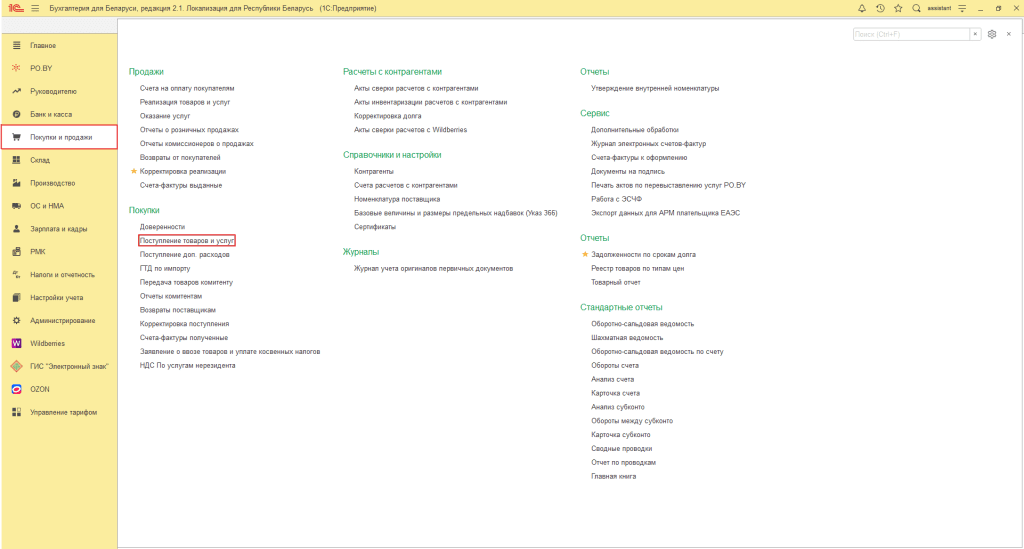Viewport: 1024px width, 549px height.
Task: Open Возвраты поставщикам link
Action: coord(178,310)
